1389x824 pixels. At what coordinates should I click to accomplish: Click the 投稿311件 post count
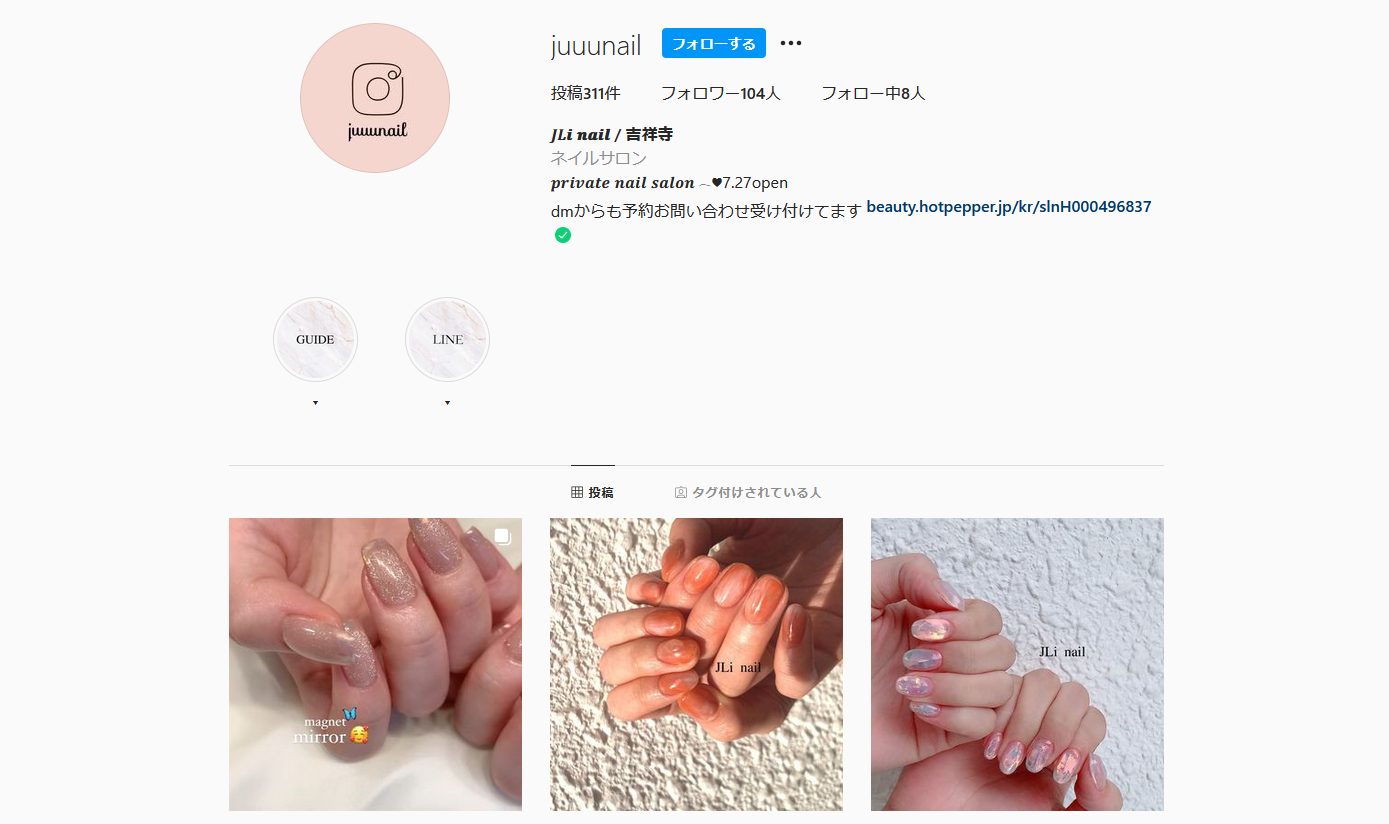[x=585, y=93]
